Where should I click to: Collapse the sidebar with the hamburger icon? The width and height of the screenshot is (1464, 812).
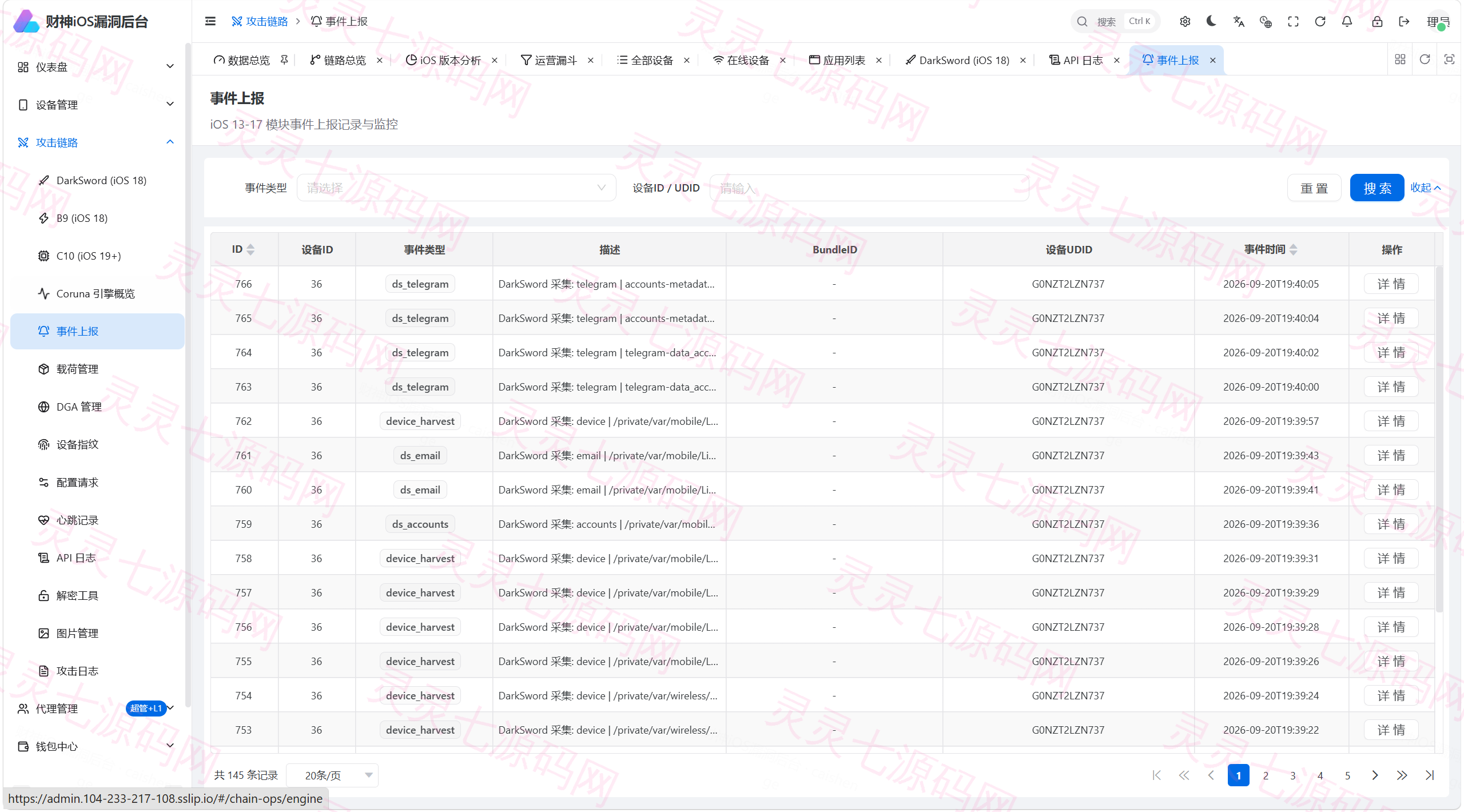tap(210, 22)
